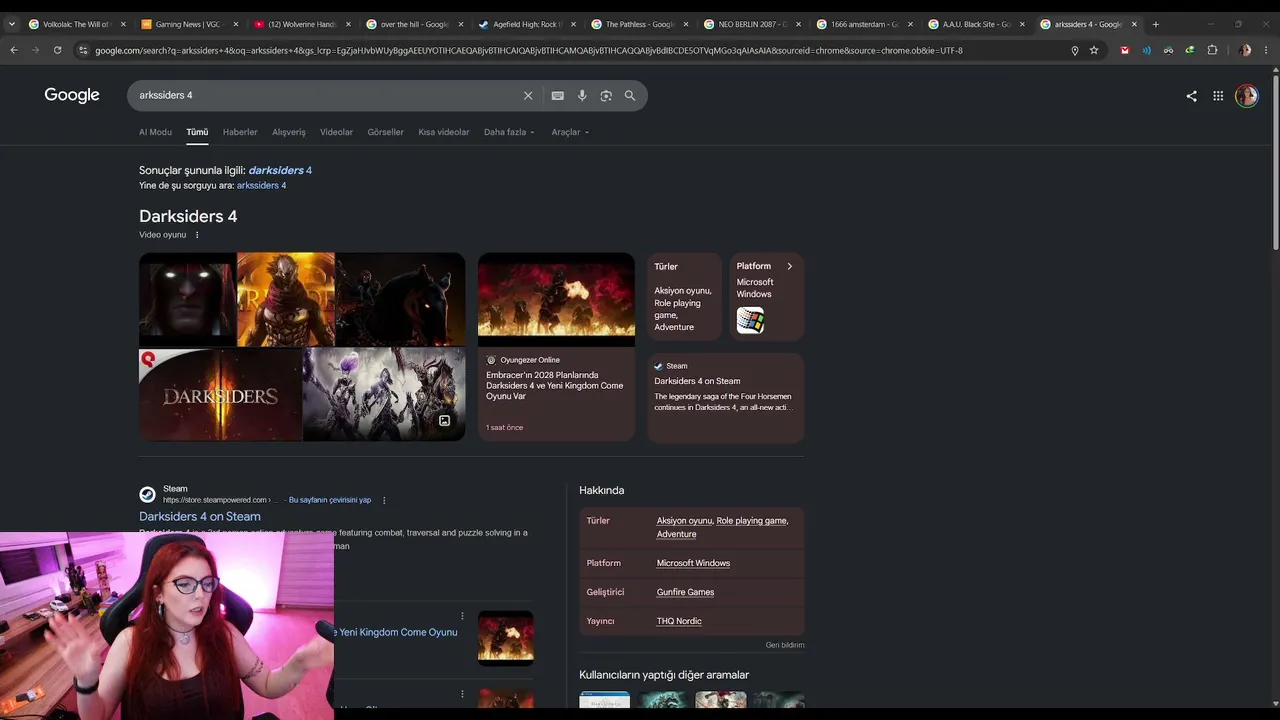Open the location icon in address bar
This screenshot has height=720, width=1280.
pos(1075,50)
